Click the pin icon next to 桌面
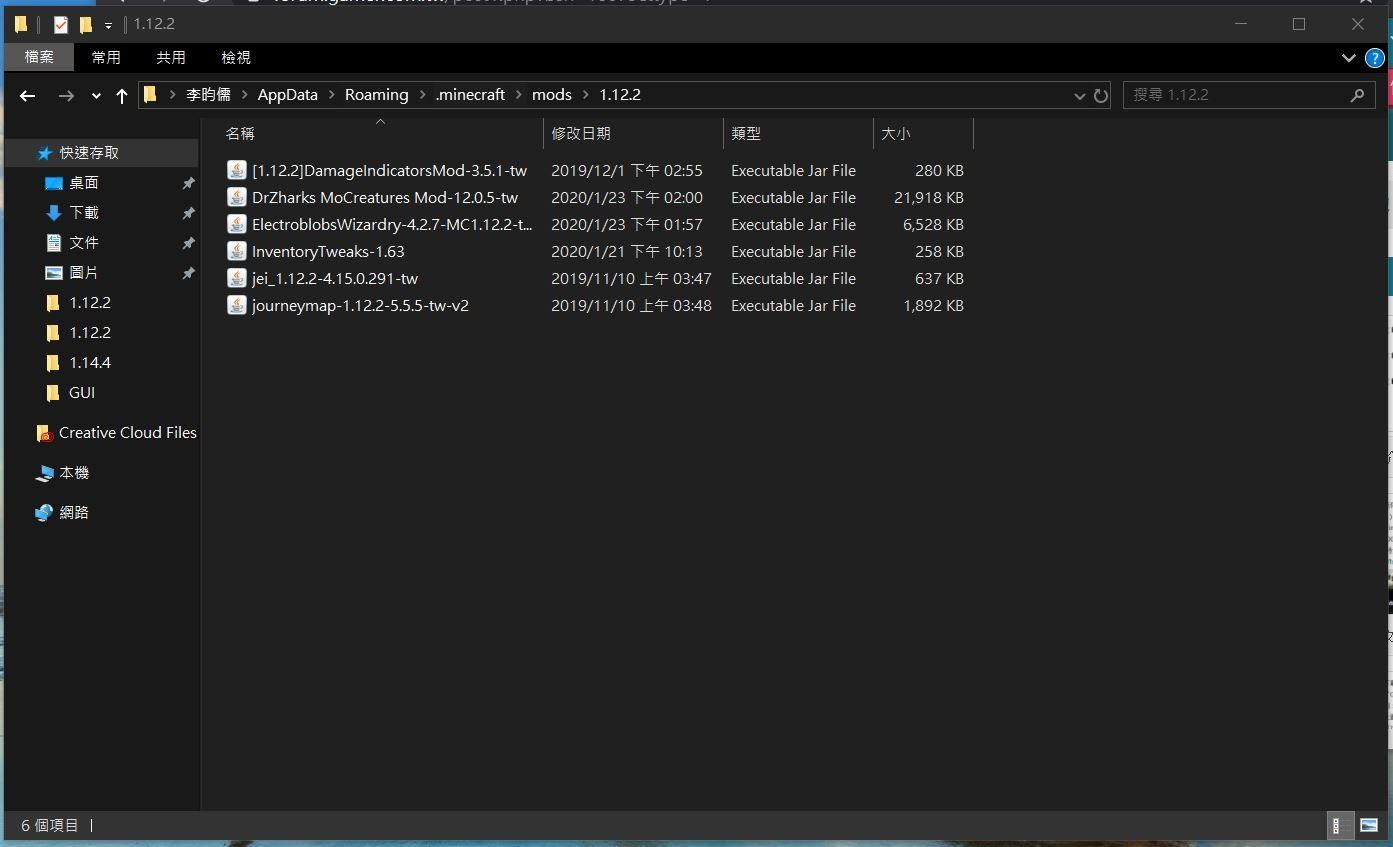The height and width of the screenshot is (847, 1393). pos(187,183)
